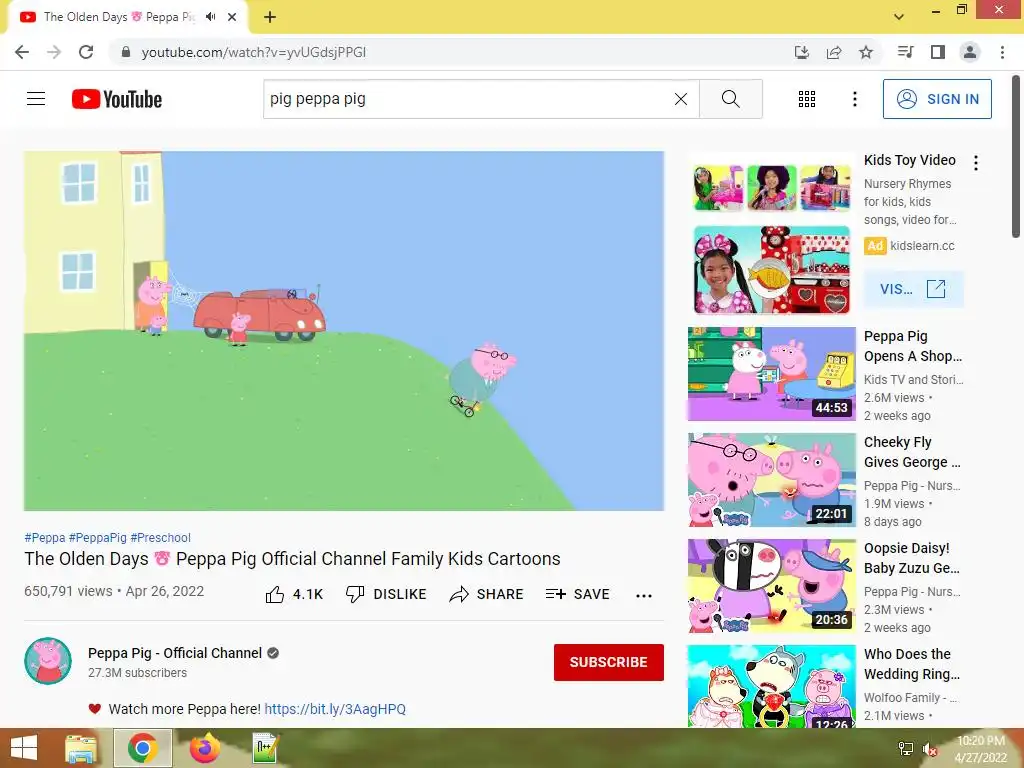Bookmark this tab with the star
Viewport: 1024px width, 768px height.
(866, 52)
